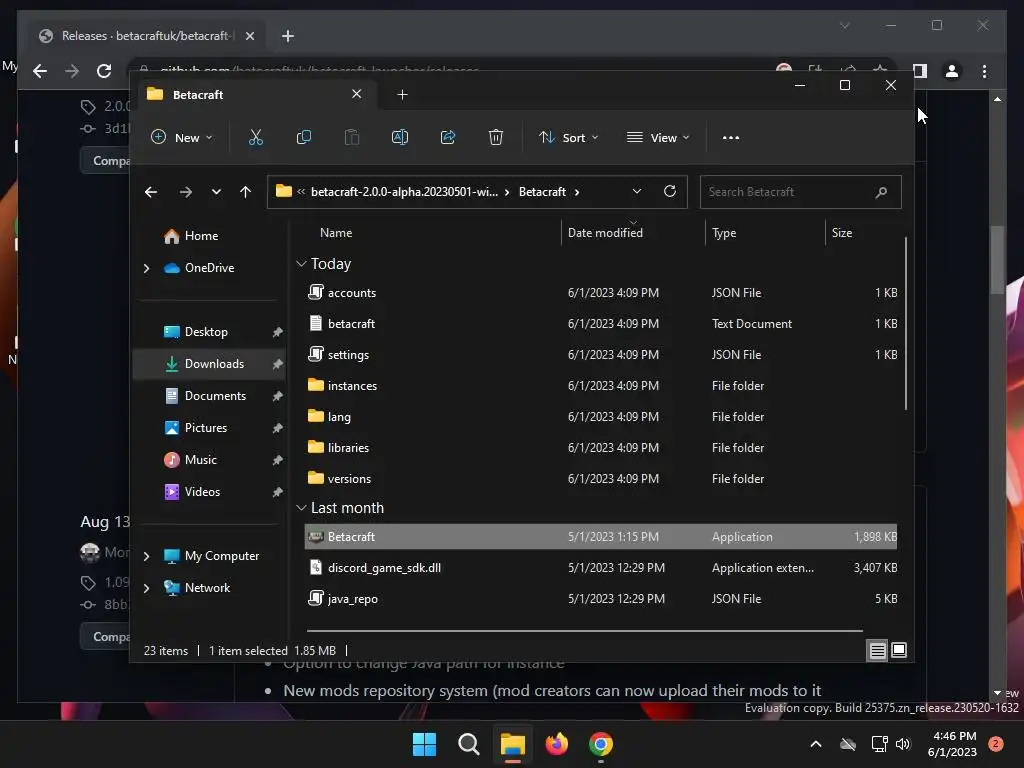Open a new Chrome tab
Viewport: 1024px width, 768px height.
(288, 36)
